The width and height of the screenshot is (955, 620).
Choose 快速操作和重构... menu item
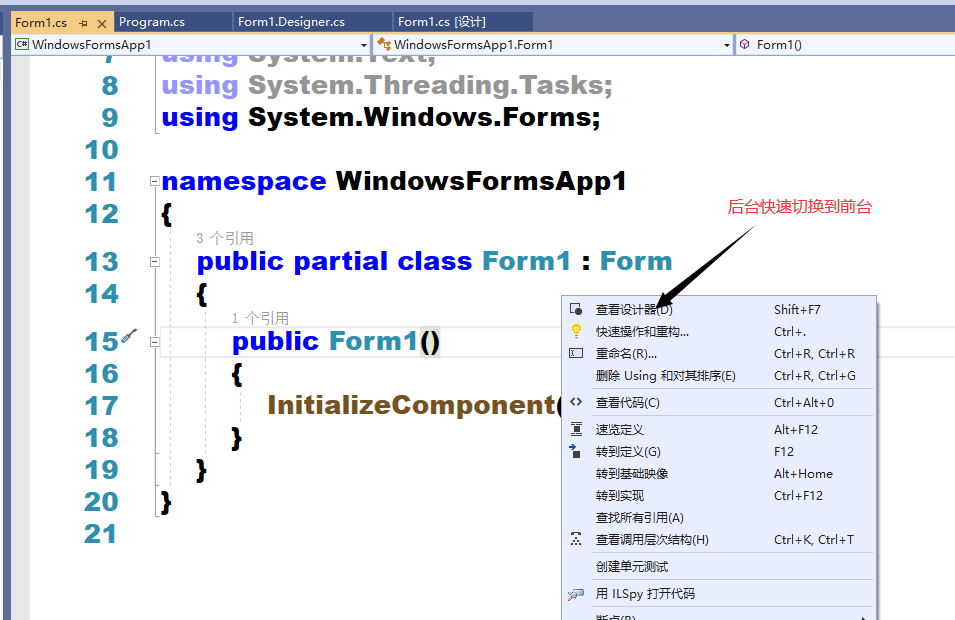[719, 331]
